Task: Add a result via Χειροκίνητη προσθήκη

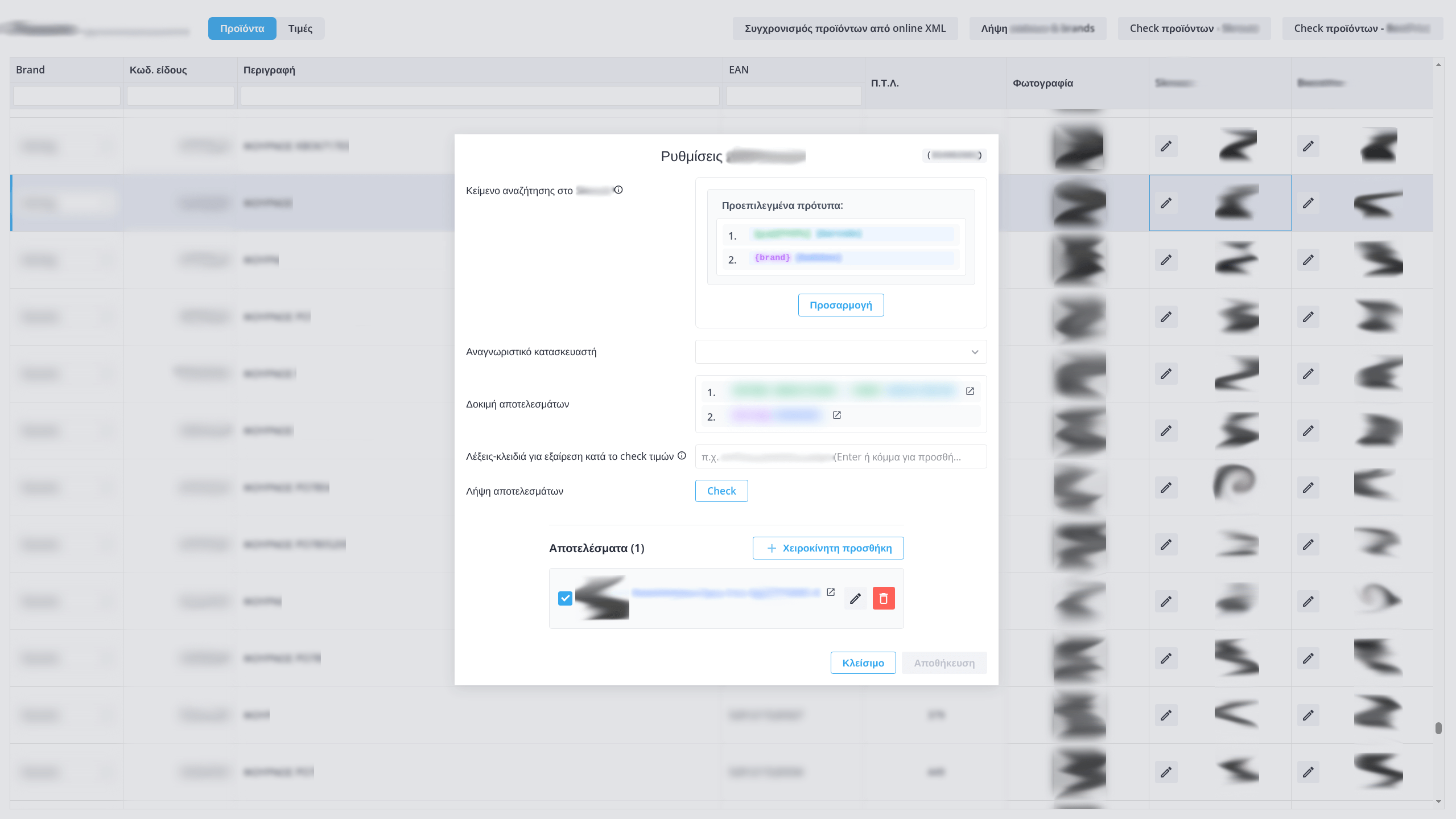Action: coord(827,548)
